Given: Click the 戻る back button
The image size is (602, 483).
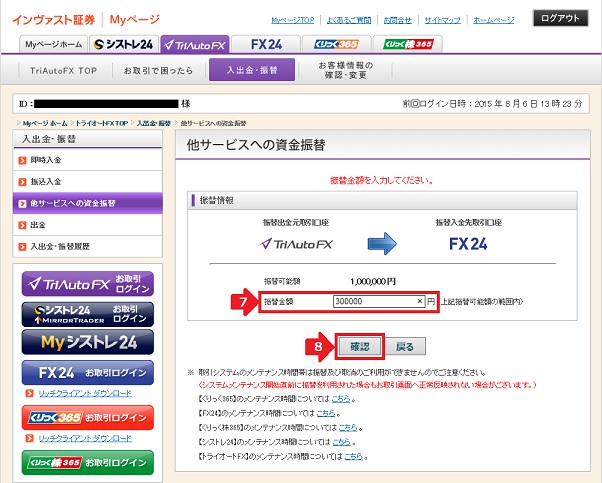Looking at the screenshot, I should pyautogui.click(x=405, y=347).
